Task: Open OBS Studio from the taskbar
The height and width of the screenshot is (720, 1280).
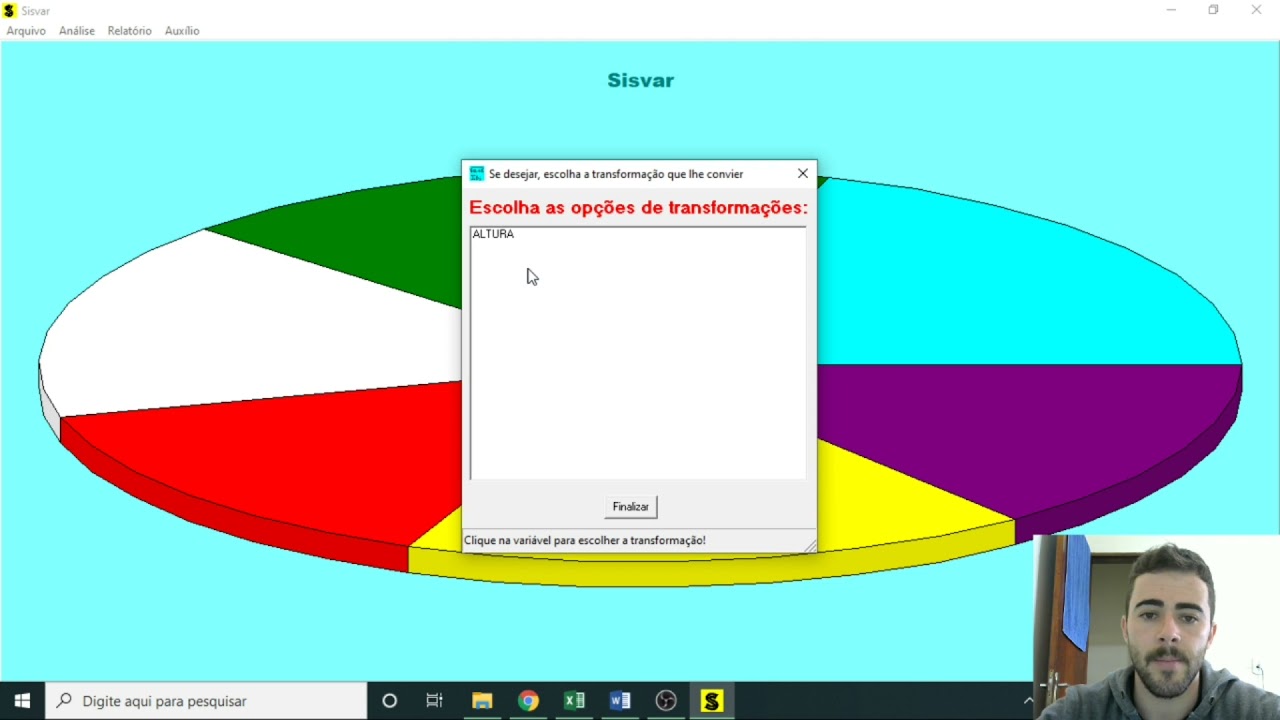Action: (666, 701)
